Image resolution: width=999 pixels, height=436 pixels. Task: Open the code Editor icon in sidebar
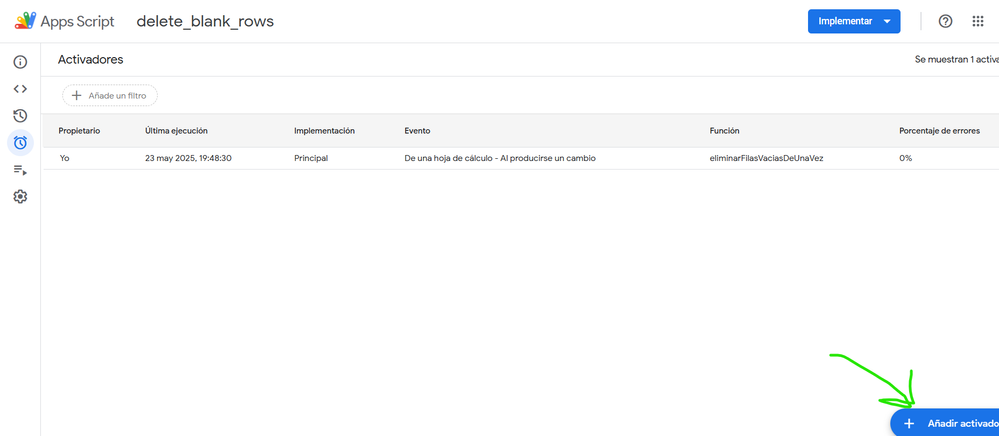coord(20,89)
